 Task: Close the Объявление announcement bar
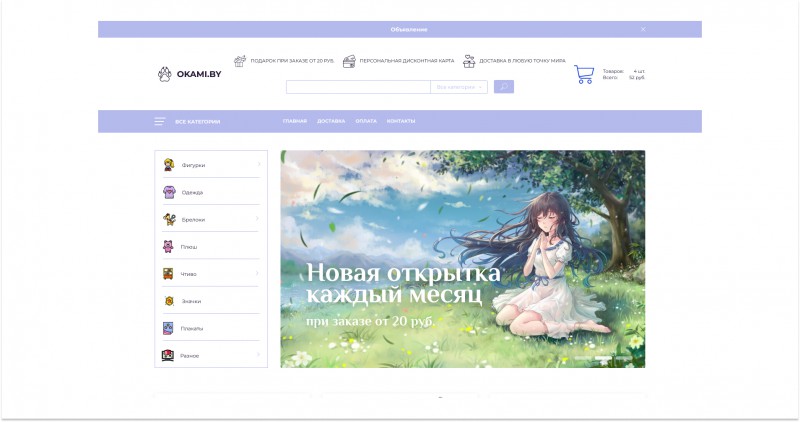[x=643, y=30]
